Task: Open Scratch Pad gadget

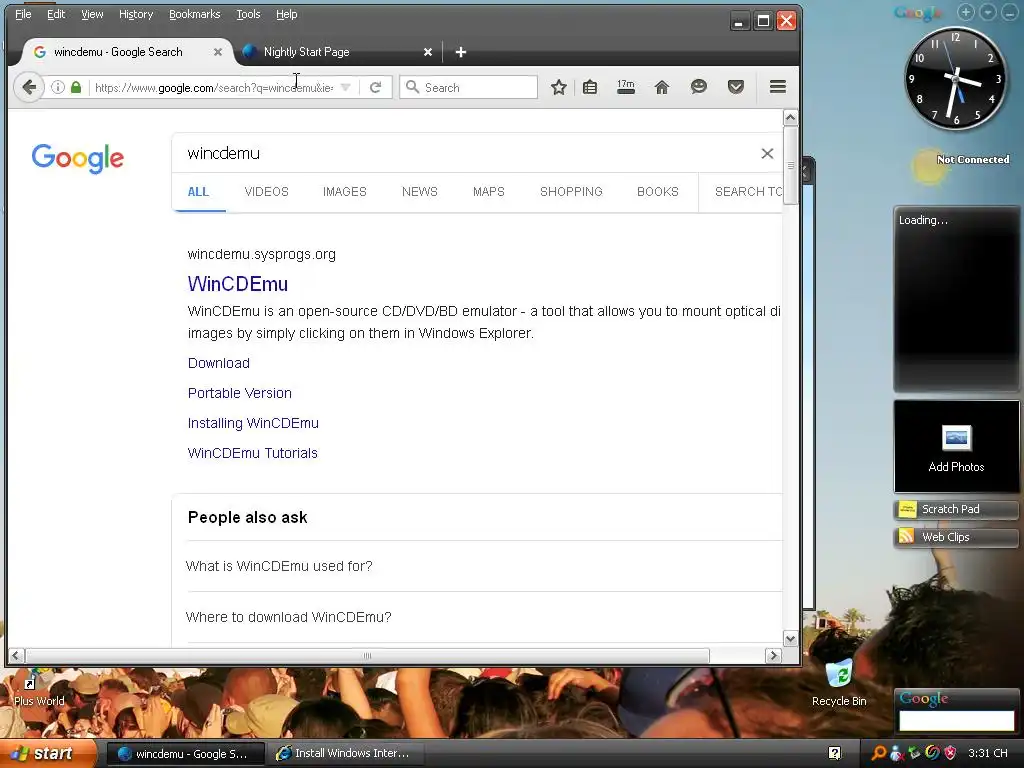Action: [x=956, y=509]
